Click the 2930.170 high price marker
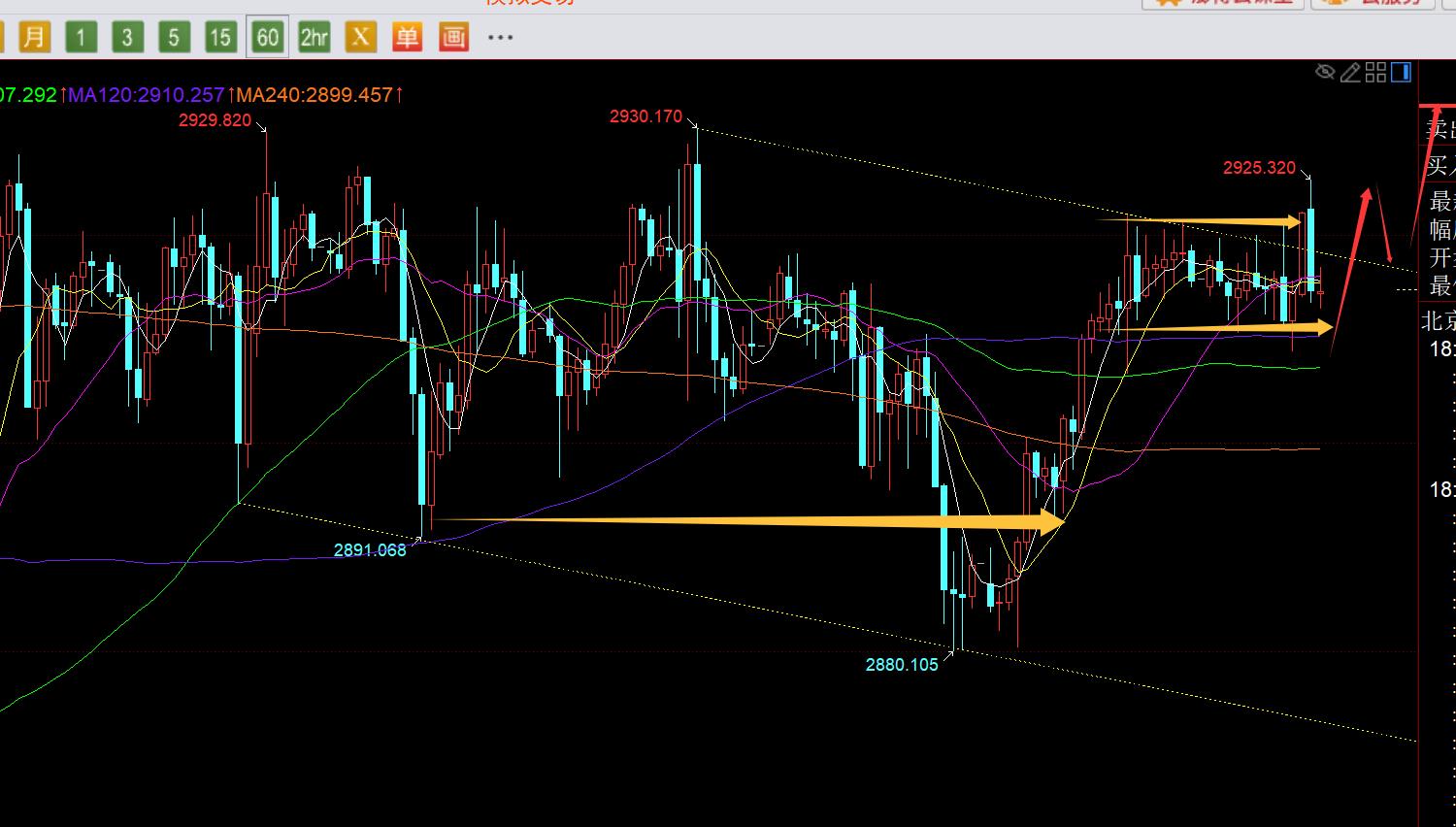This screenshot has height=827, width=1456. point(645,116)
